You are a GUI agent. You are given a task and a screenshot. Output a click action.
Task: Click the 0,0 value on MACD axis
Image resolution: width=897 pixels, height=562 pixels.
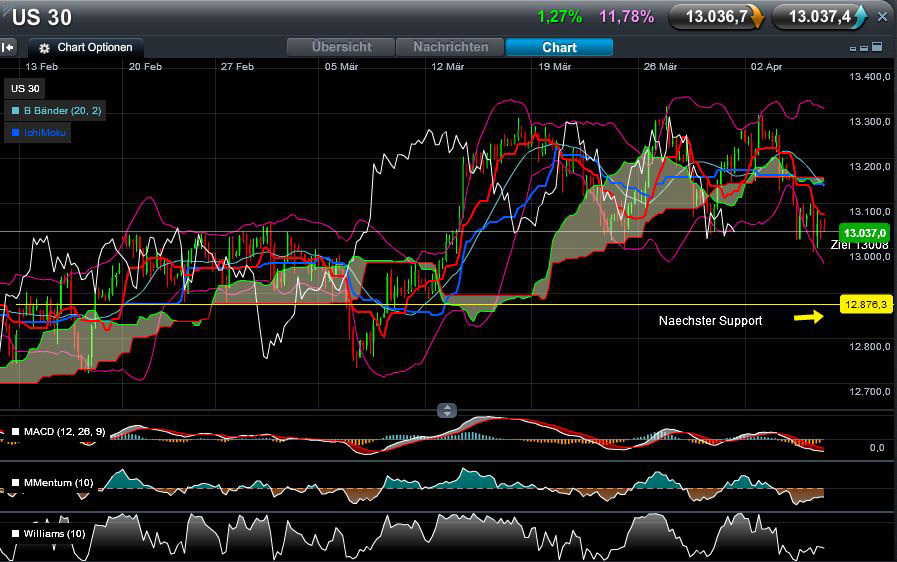coord(877,448)
